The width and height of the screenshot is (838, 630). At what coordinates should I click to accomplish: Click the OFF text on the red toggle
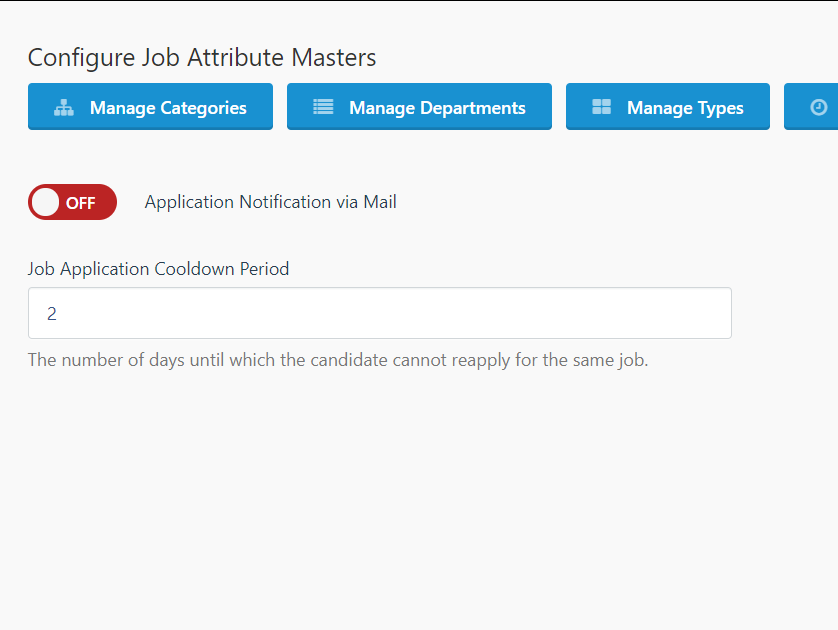80,203
